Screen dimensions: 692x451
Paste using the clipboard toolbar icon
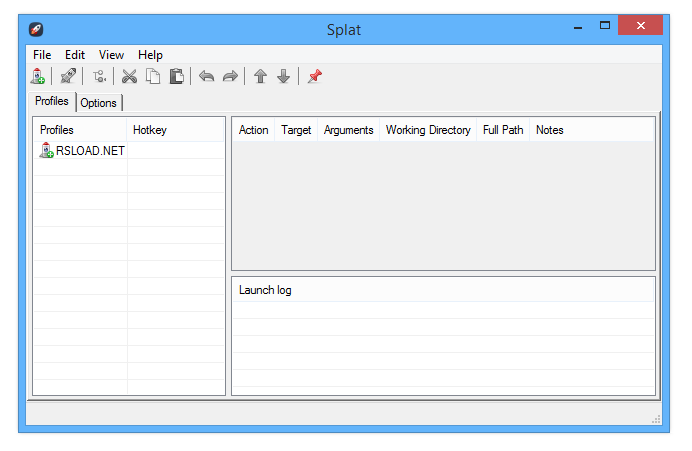pyautogui.click(x=177, y=76)
